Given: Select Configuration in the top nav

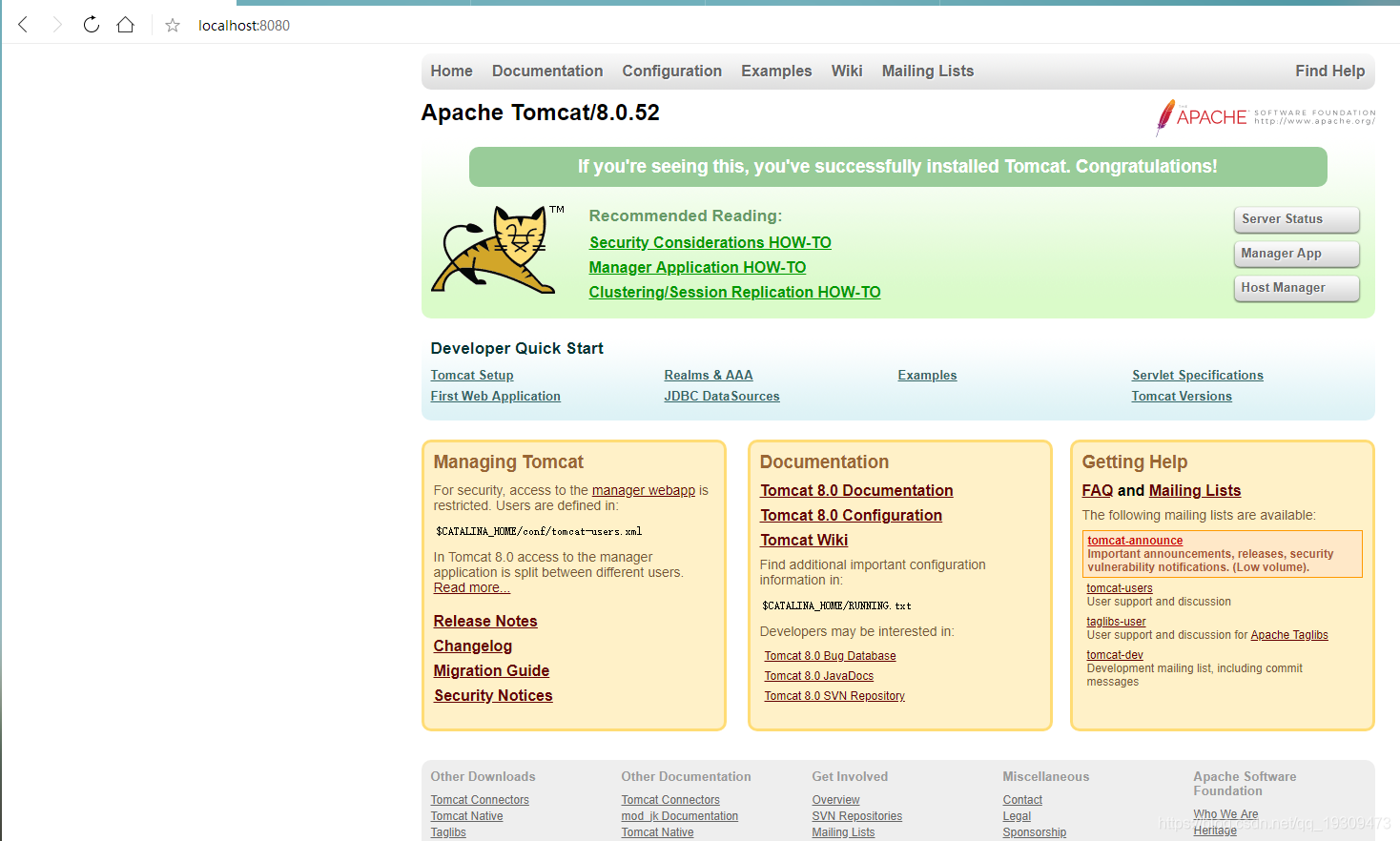Looking at the screenshot, I should pyautogui.click(x=672, y=71).
